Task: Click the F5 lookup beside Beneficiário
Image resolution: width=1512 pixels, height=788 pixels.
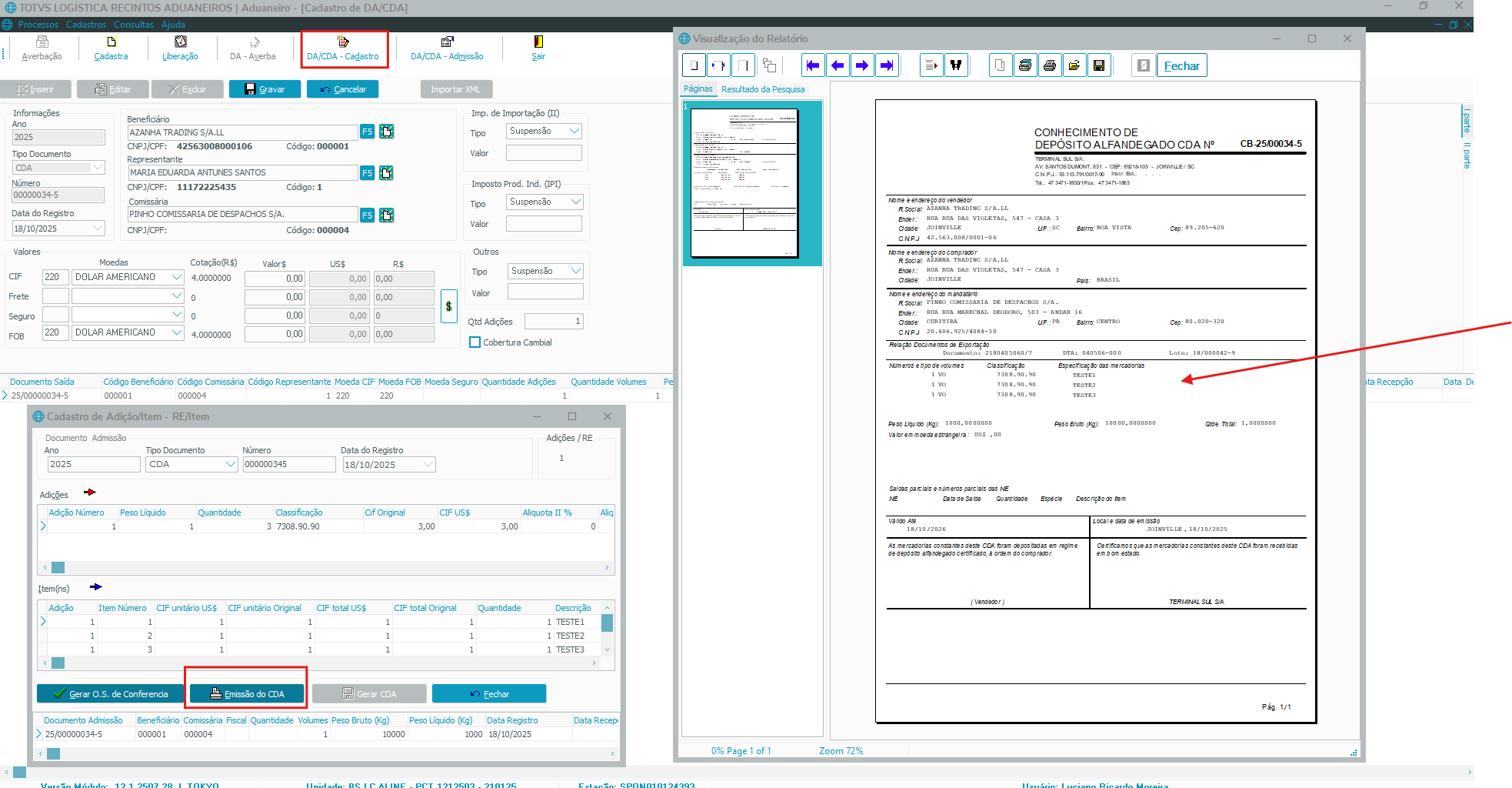Action: pyautogui.click(x=367, y=132)
